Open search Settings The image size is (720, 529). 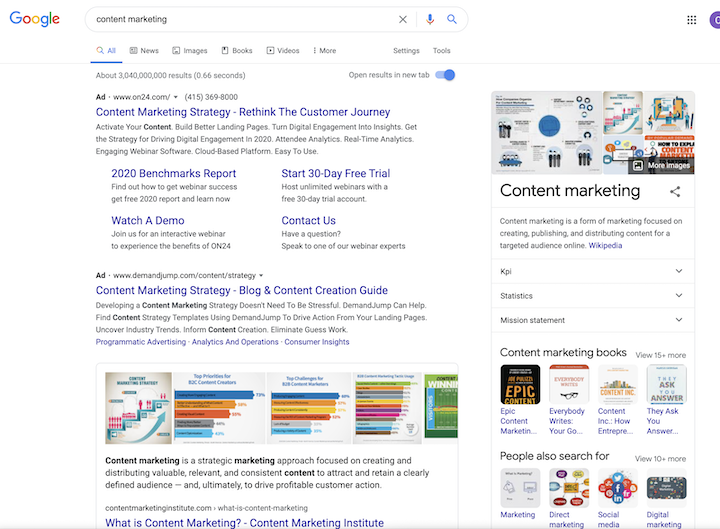(x=406, y=51)
